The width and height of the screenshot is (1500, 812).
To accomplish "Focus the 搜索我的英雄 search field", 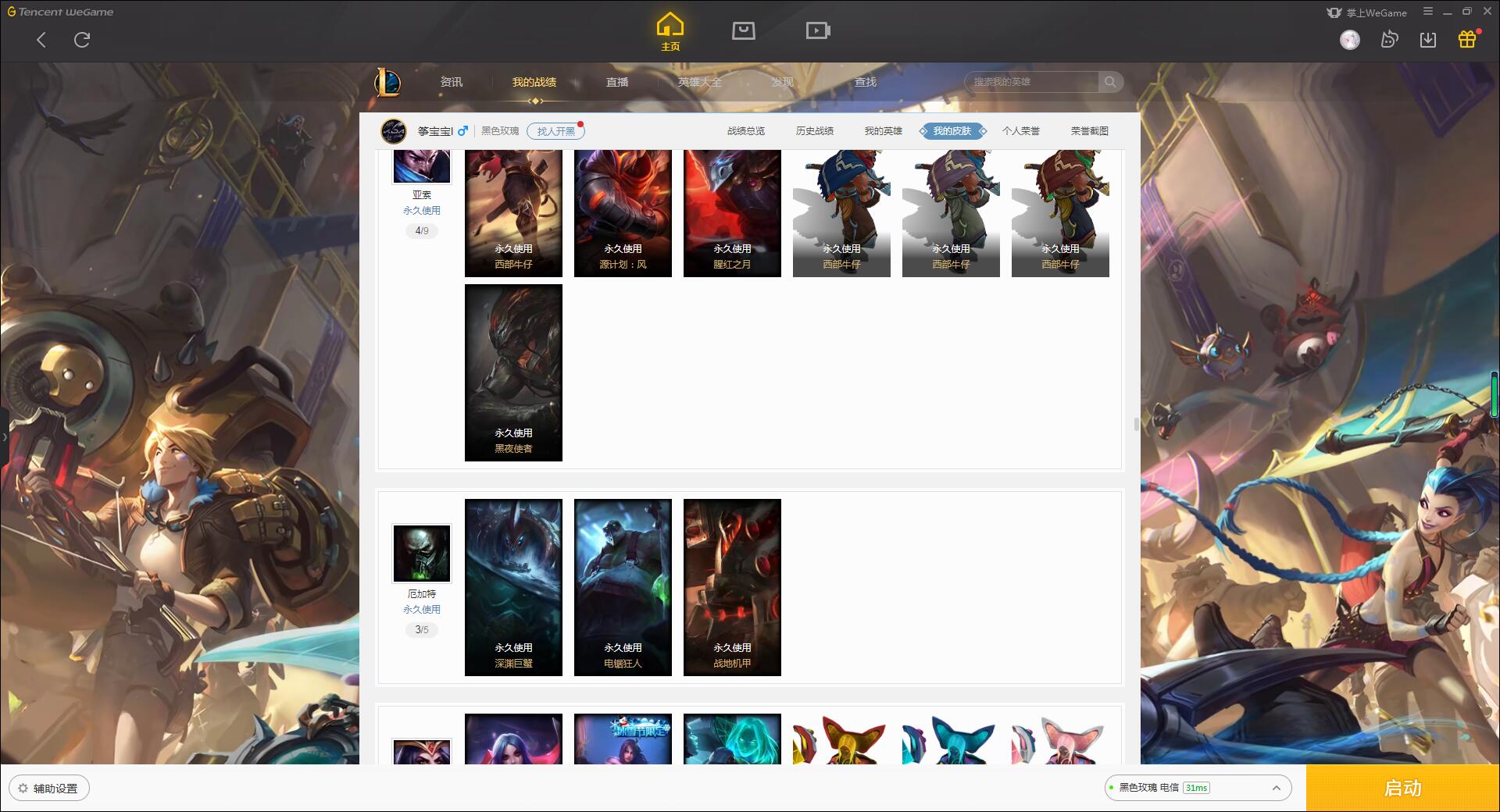I will [1031, 82].
